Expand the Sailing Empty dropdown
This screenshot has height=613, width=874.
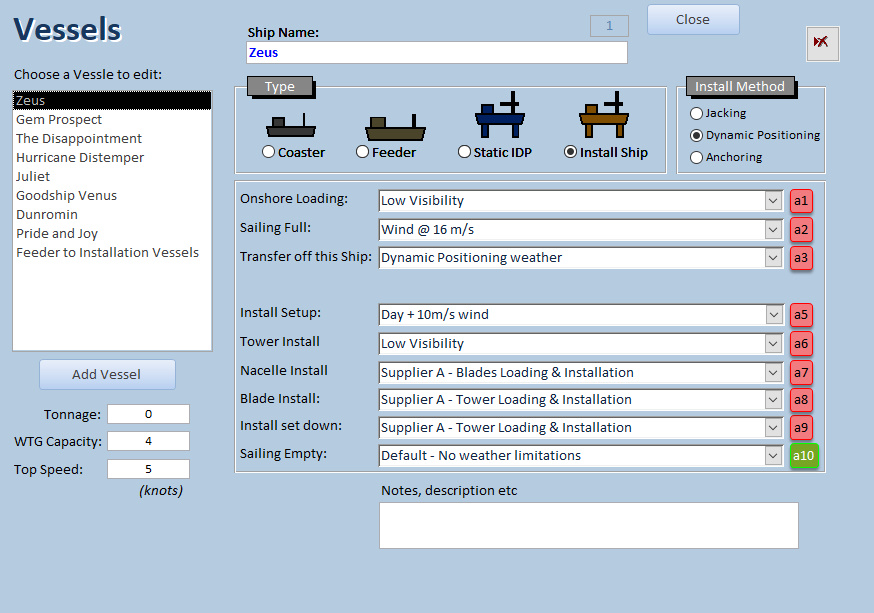[x=773, y=455]
